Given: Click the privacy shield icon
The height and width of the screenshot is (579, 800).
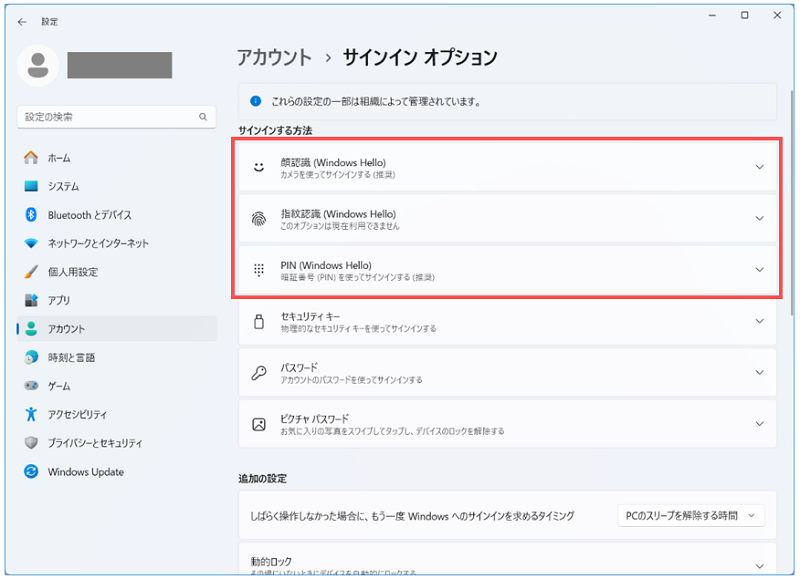Looking at the screenshot, I should tap(31, 443).
